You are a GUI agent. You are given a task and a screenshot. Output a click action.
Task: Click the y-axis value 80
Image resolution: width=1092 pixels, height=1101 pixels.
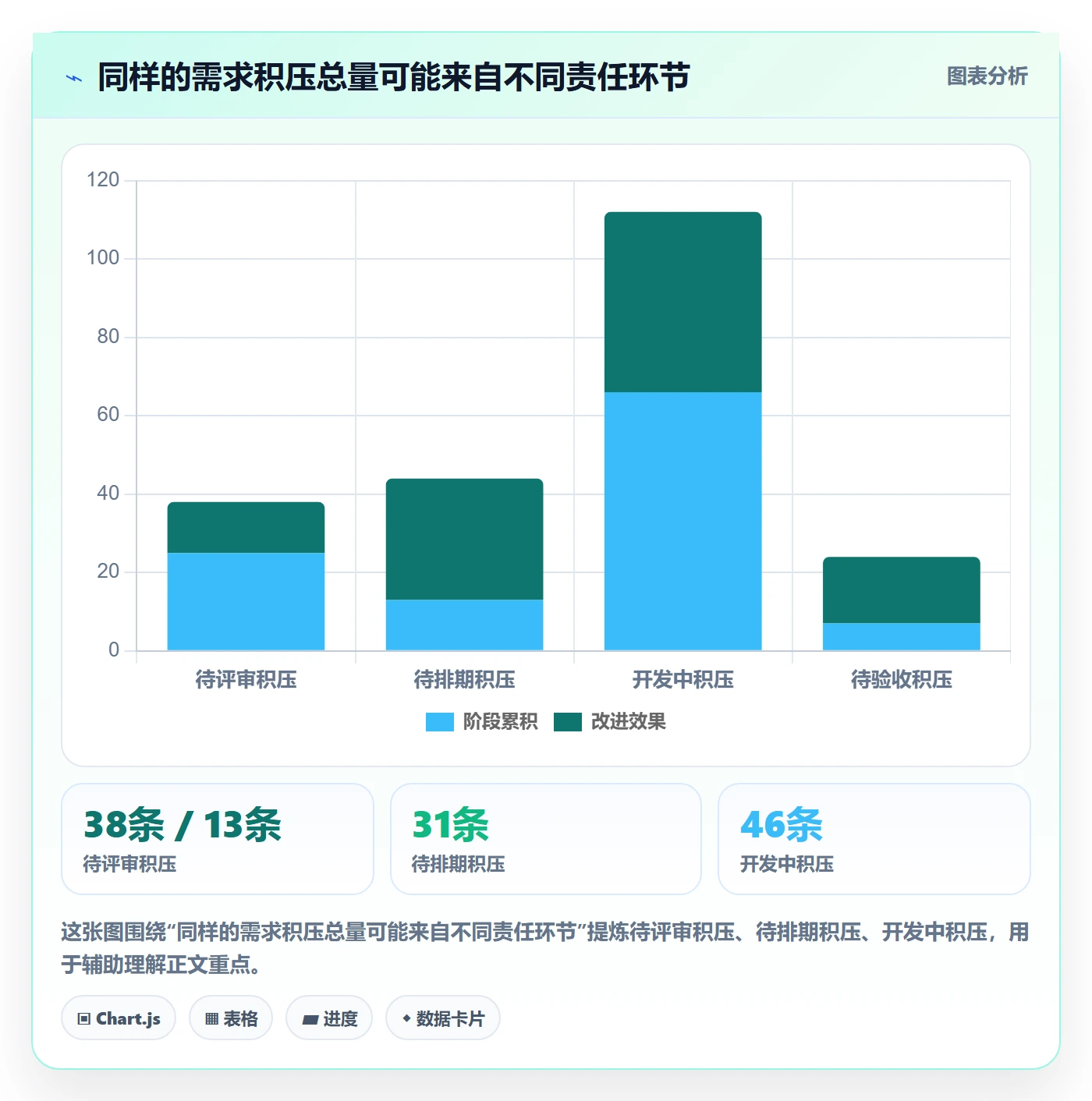pyautogui.click(x=108, y=337)
